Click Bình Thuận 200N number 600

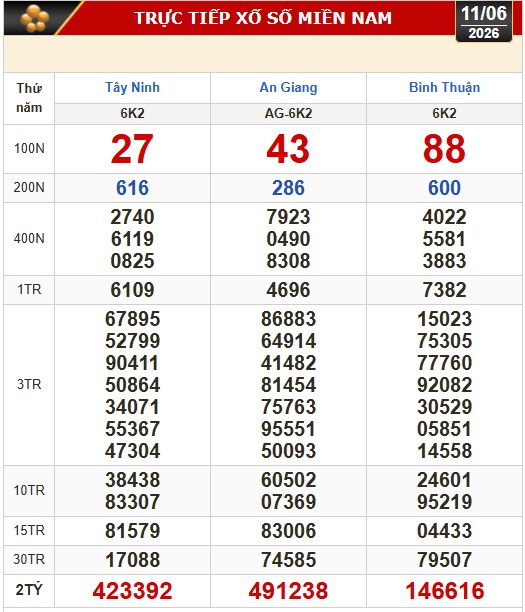click(x=445, y=188)
